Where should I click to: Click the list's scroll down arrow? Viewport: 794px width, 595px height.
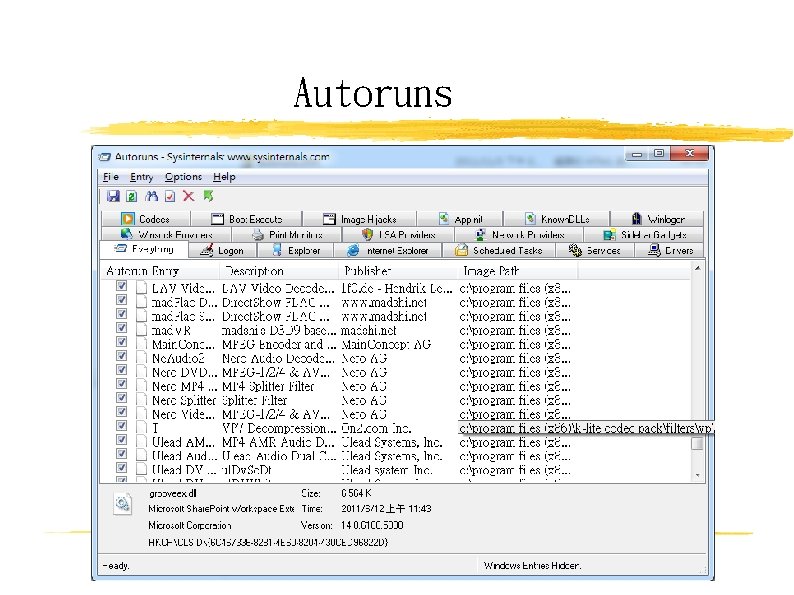click(x=697, y=473)
